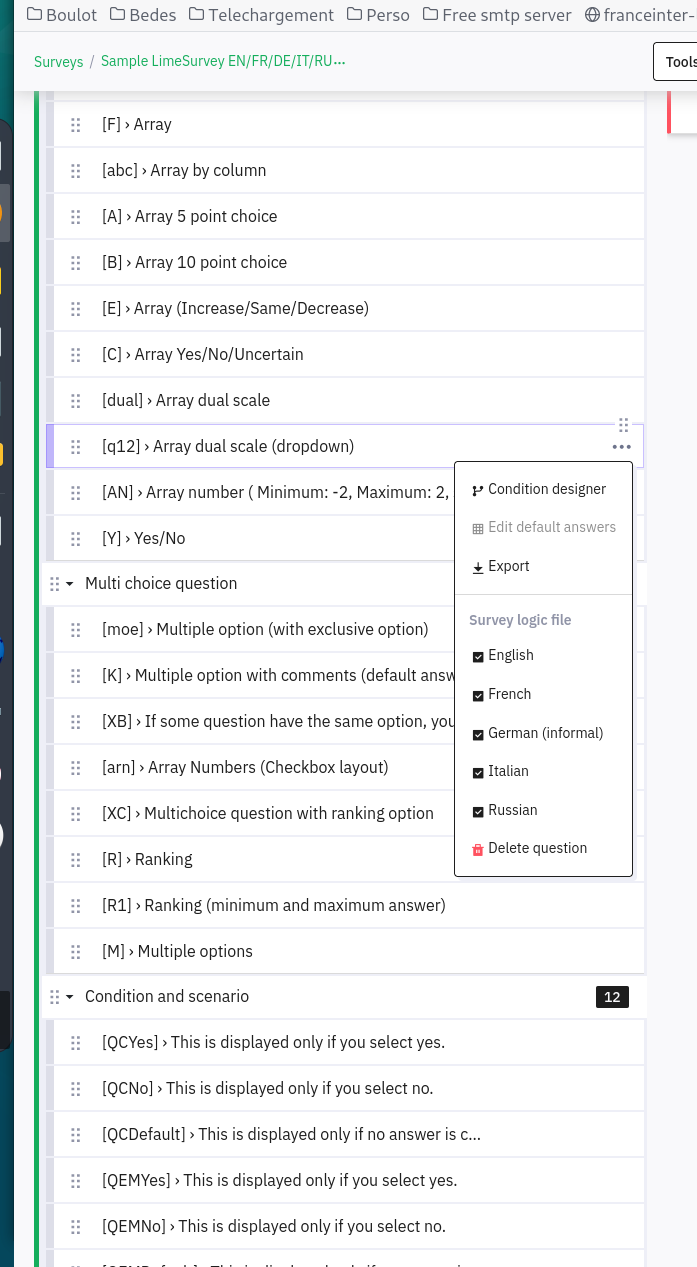Click the Export download icon
The image size is (697, 1267).
478,567
